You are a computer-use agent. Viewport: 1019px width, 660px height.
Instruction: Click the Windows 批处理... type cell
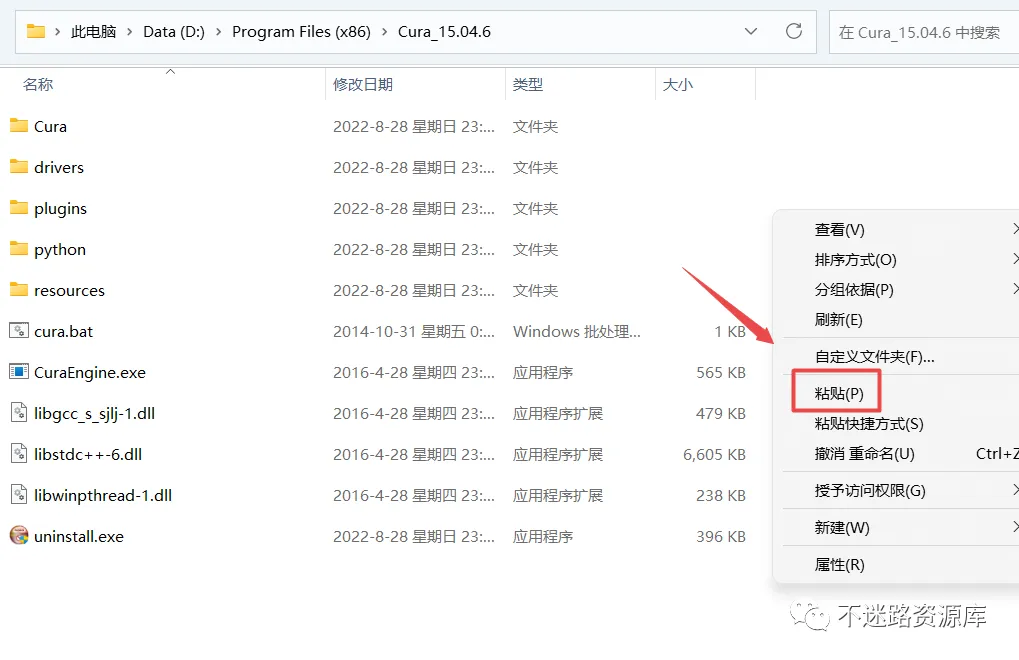pos(576,331)
